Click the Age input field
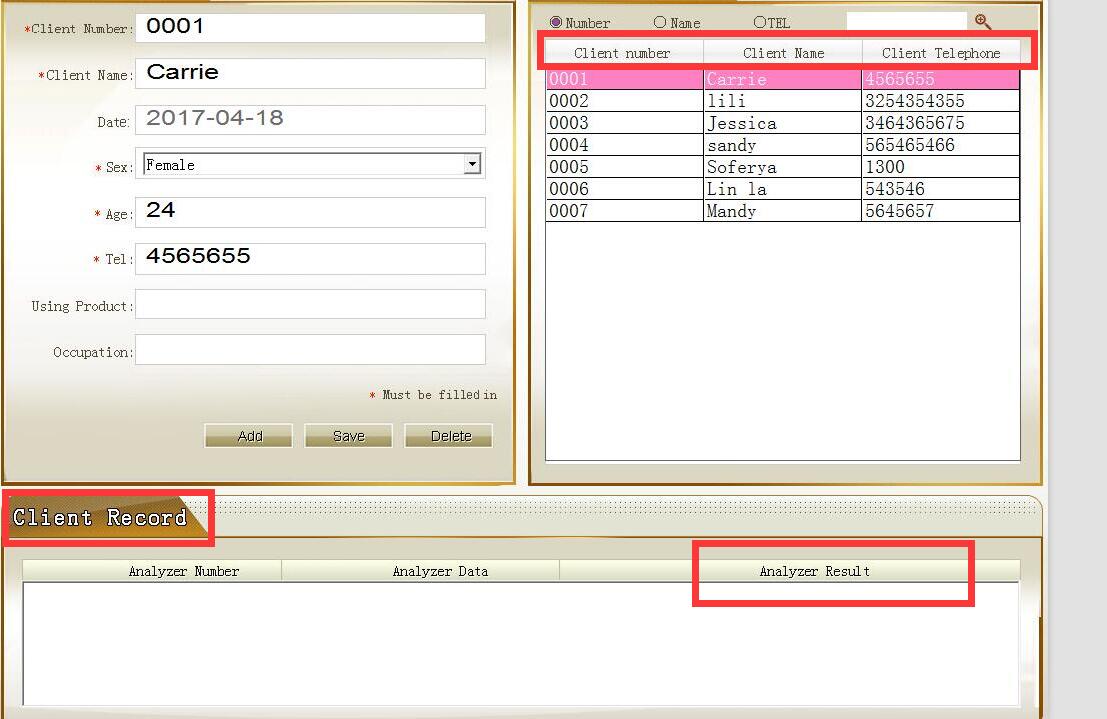The width and height of the screenshot is (1107, 719). click(311, 212)
